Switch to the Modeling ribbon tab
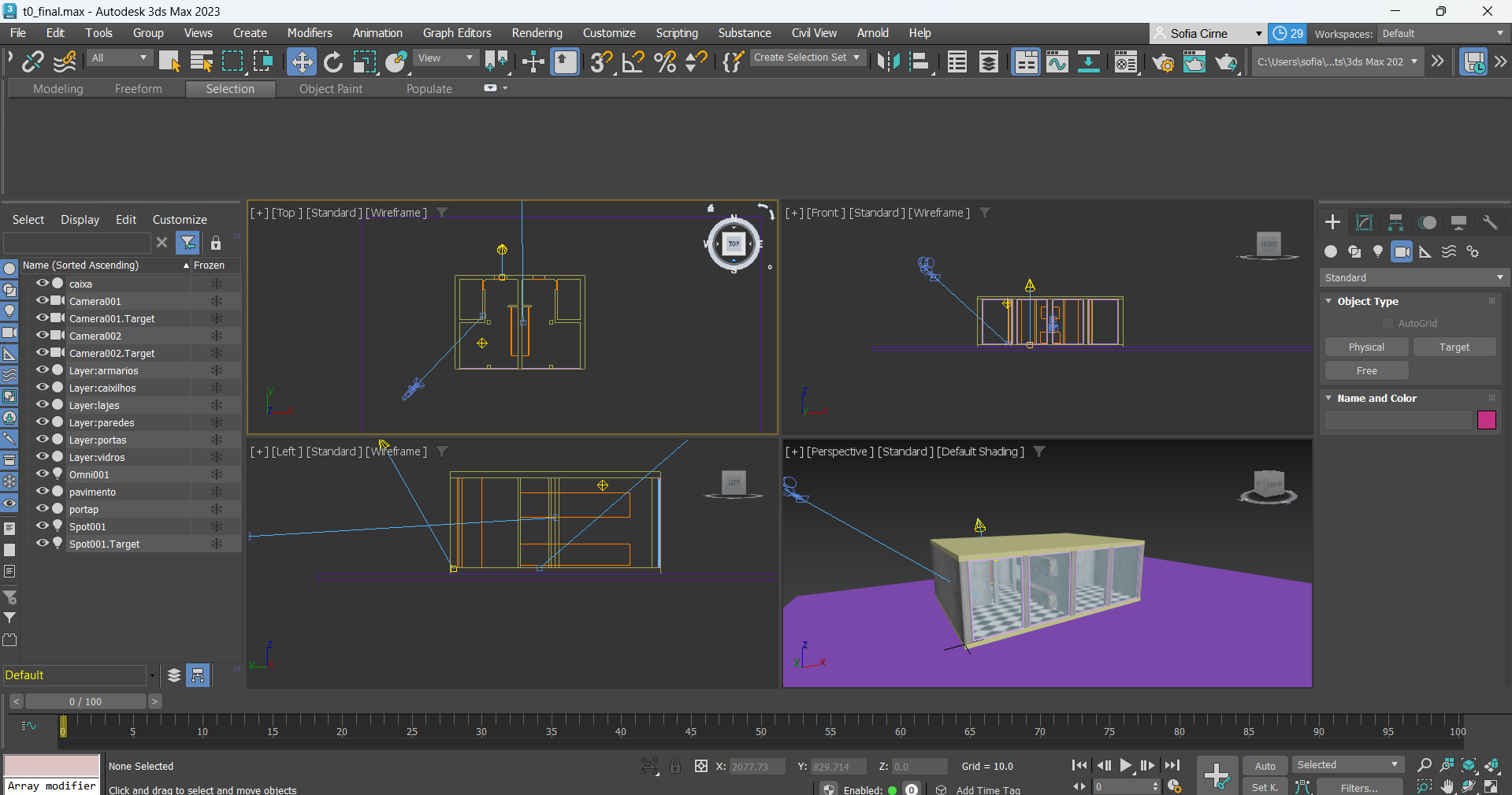This screenshot has height=795, width=1512. coord(58,89)
